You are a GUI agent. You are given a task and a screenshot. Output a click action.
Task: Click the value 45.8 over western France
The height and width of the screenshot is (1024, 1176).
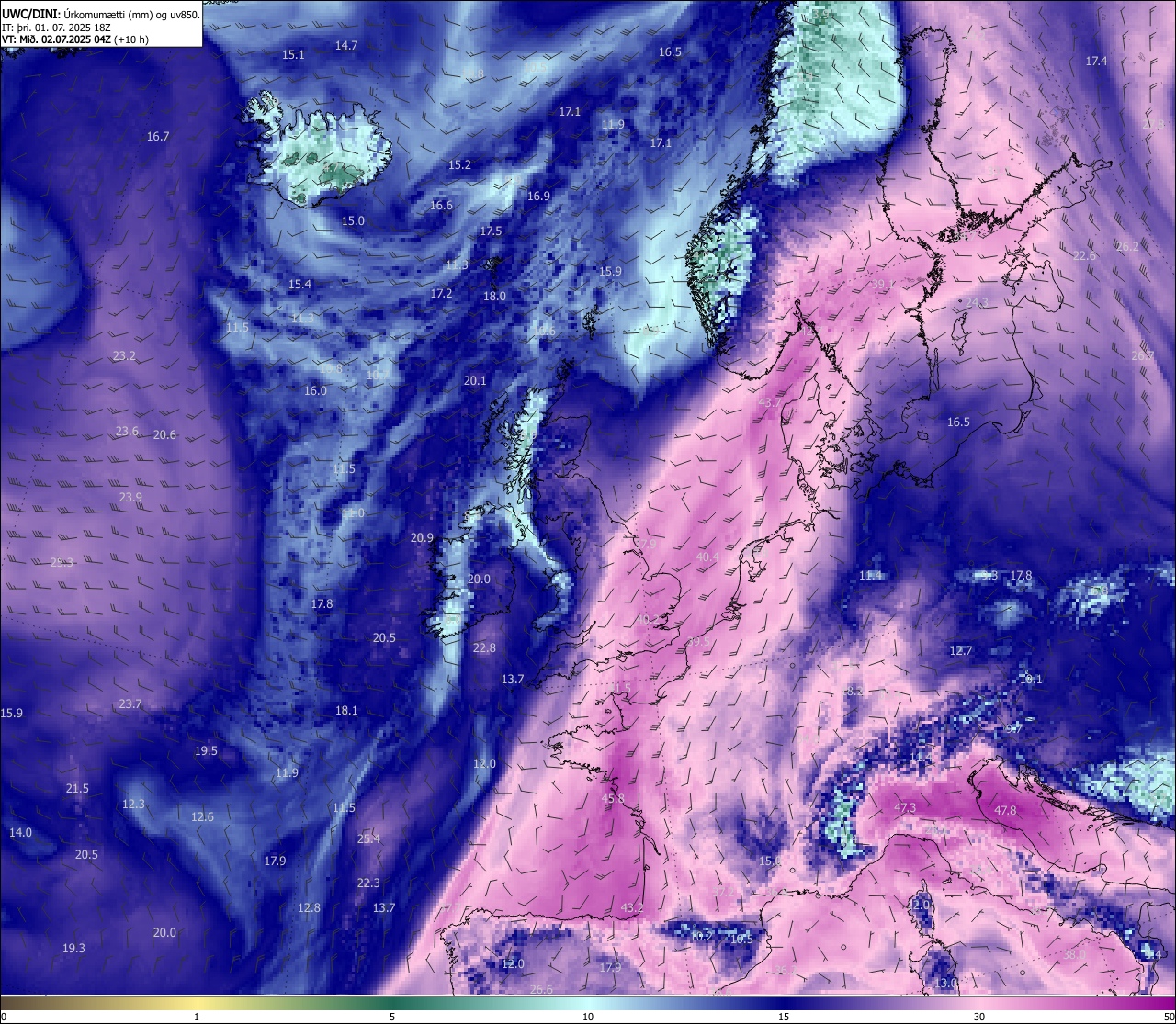pos(613,799)
